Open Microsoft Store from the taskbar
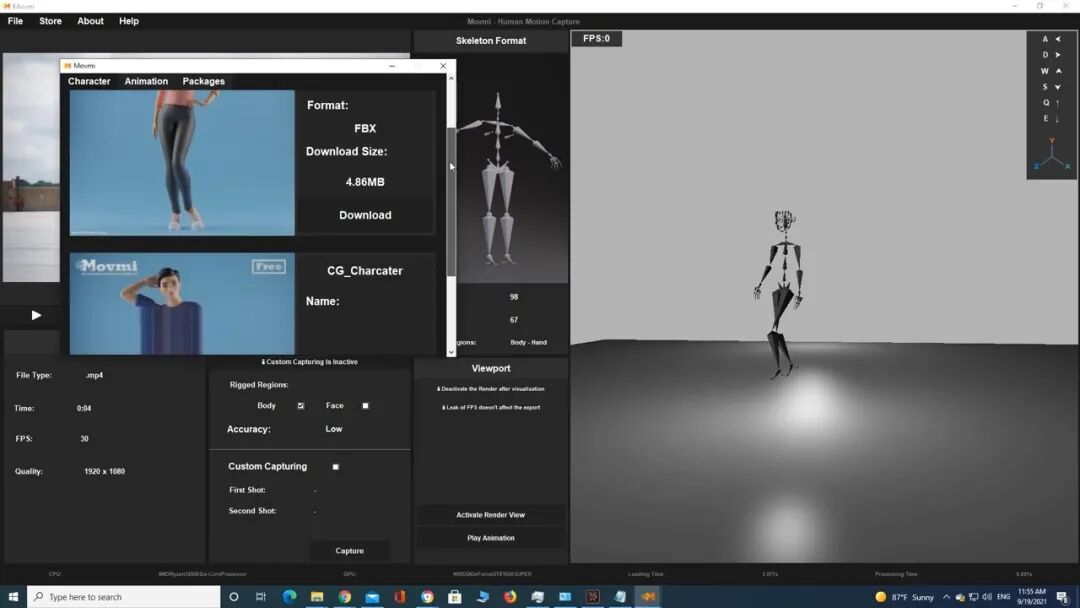Viewport: 1080px width, 608px height. [455, 596]
